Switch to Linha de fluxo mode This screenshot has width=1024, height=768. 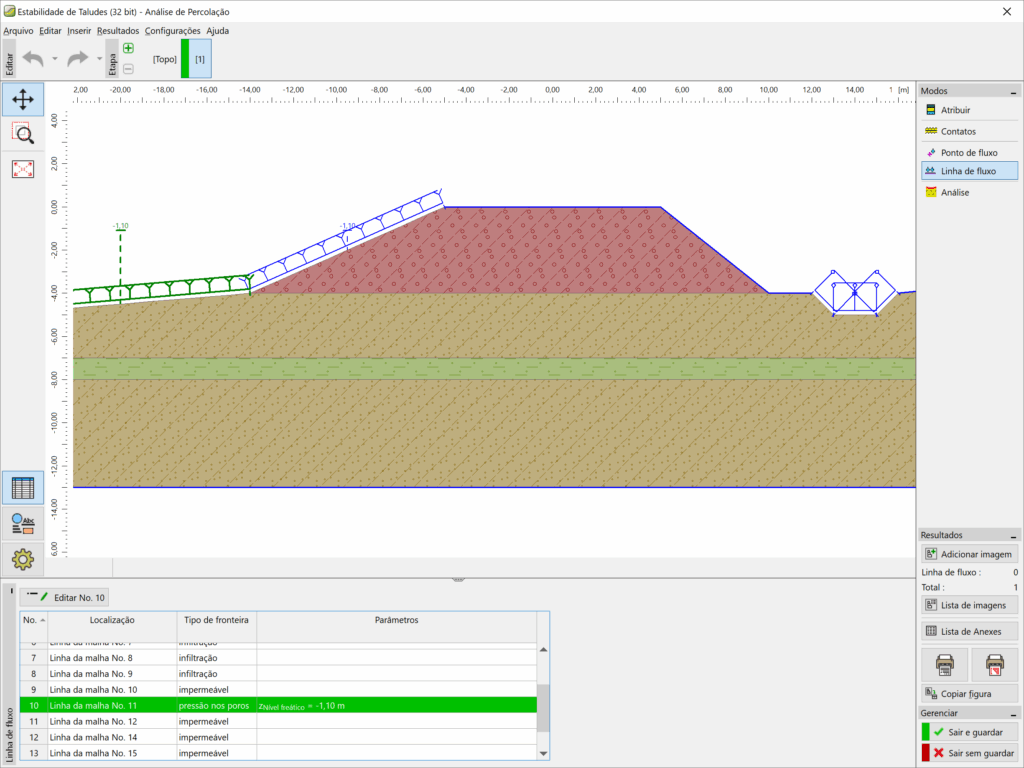[x=969, y=171]
